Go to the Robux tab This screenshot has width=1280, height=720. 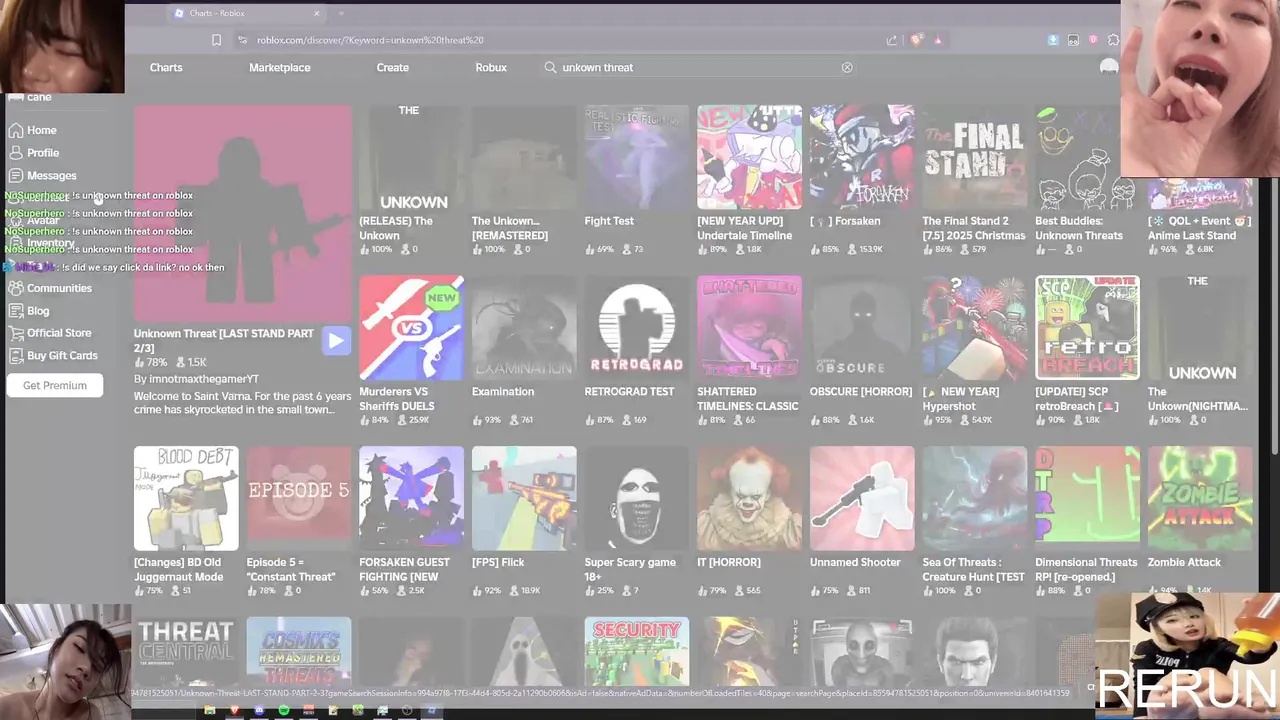click(491, 67)
